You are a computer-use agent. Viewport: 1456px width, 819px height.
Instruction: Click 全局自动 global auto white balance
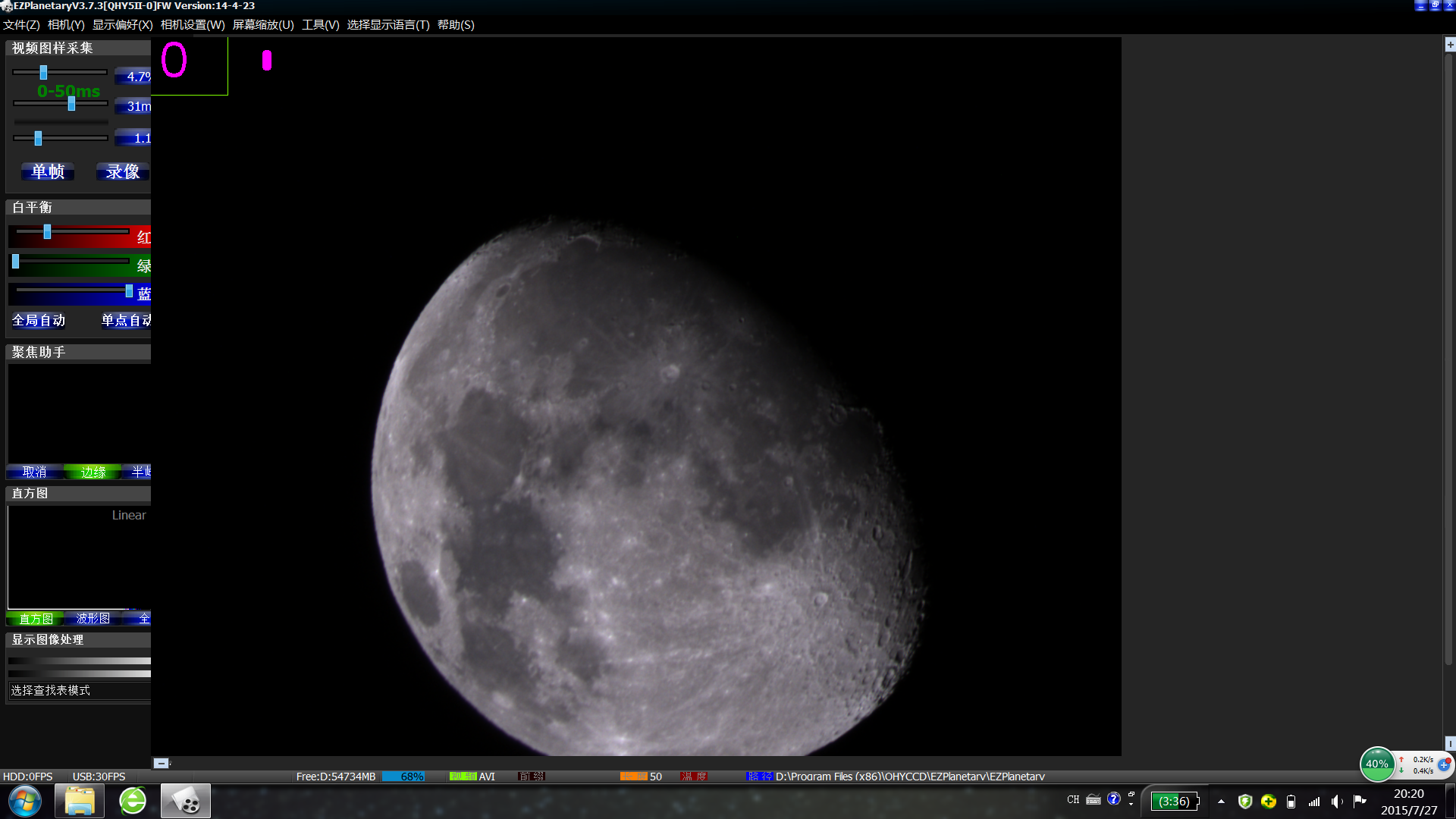39,320
